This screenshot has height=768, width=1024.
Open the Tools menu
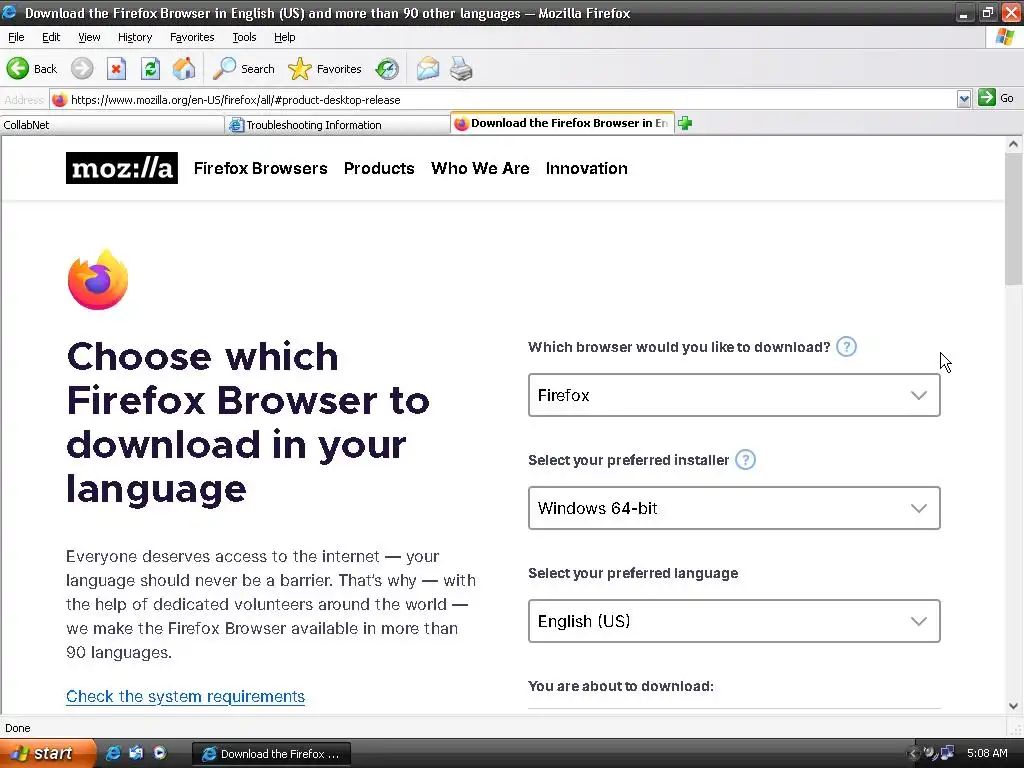pos(244,37)
